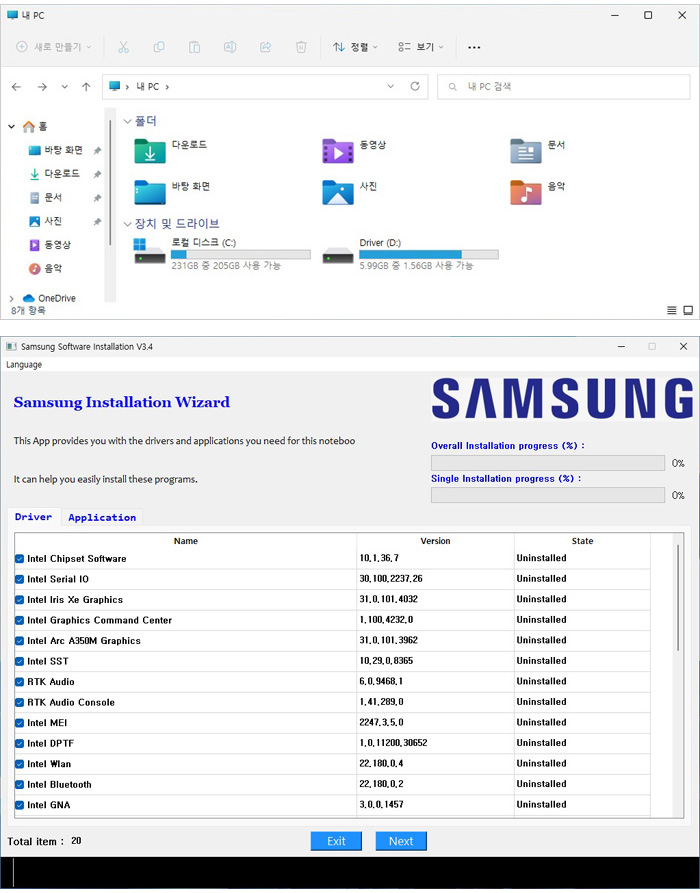The height and width of the screenshot is (893, 700).
Task: Collapse the 홈 tree node in sidebar
Action: pos(11,126)
